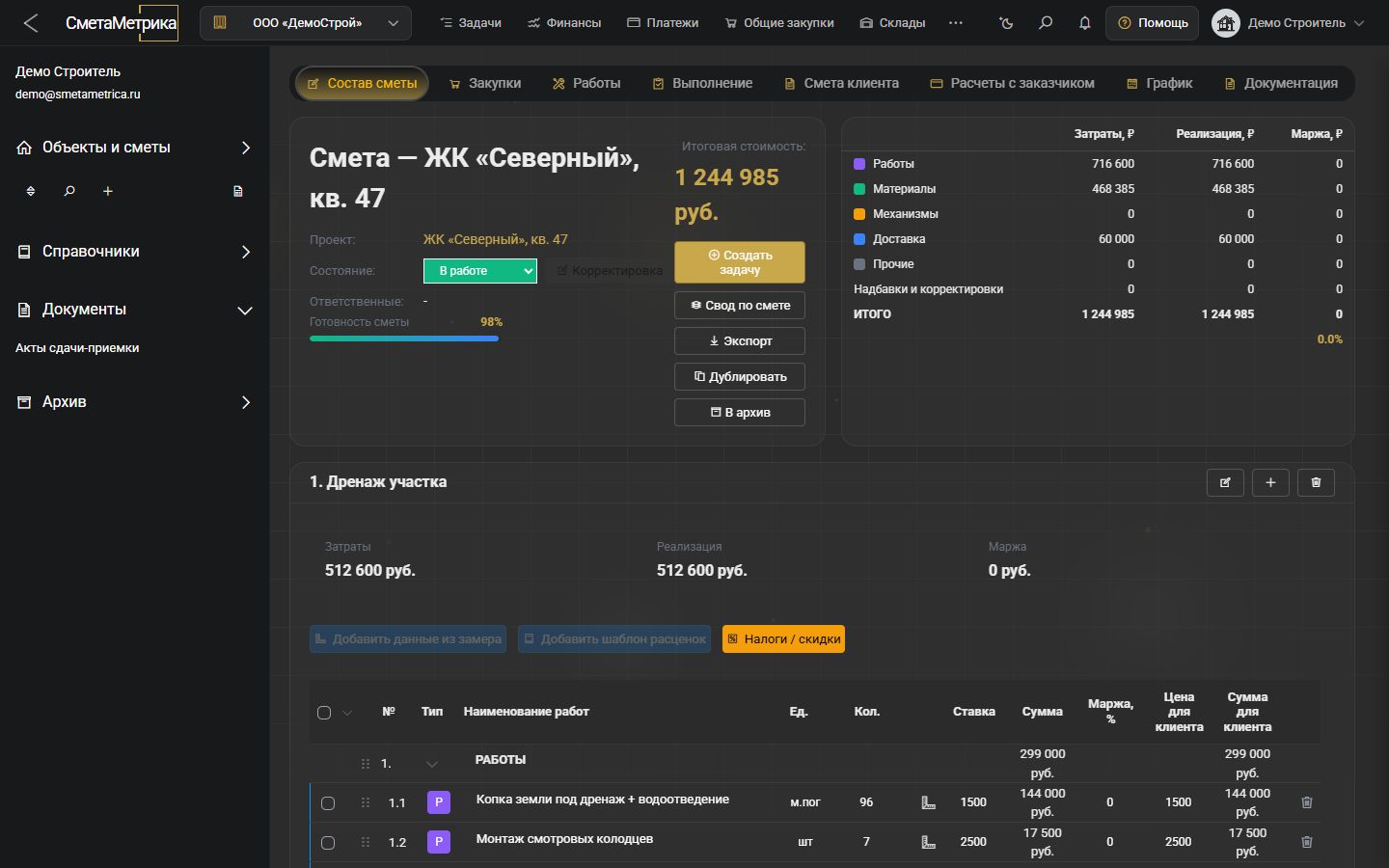Viewport: 1389px width, 868px height.
Task: Click document icon in sidebar toolbar
Action: point(238,191)
